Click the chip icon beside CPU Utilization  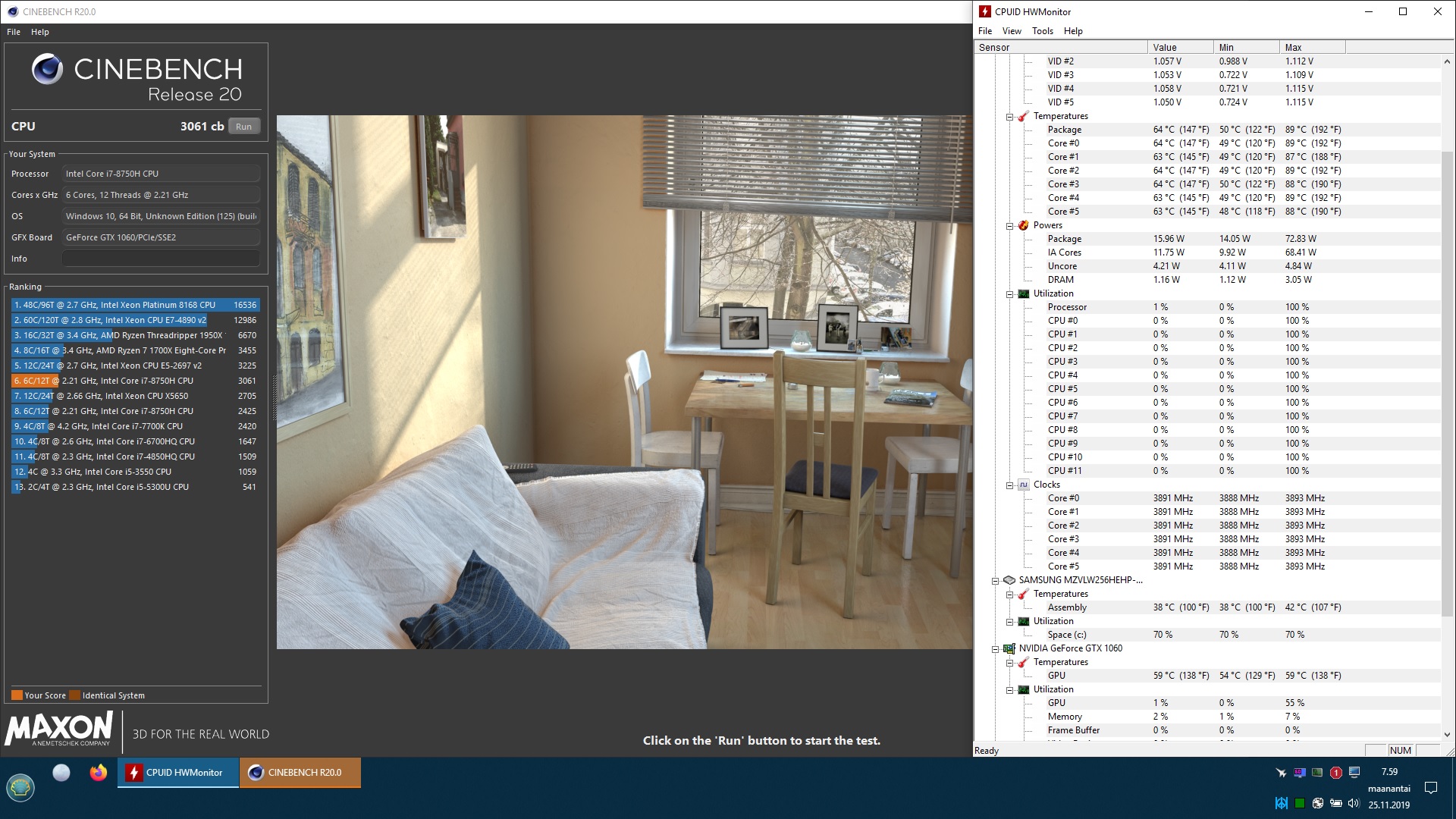(x=1023, y=293)
